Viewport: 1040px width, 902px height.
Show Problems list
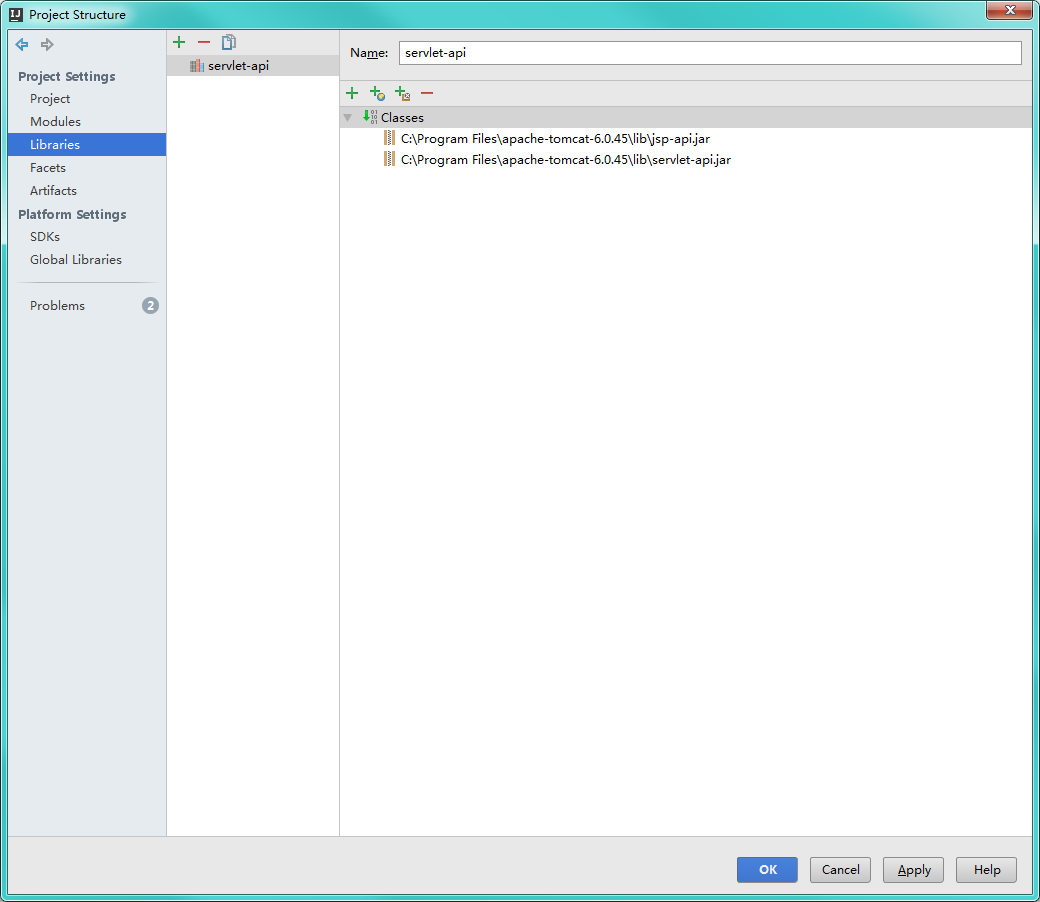(57, 306)
